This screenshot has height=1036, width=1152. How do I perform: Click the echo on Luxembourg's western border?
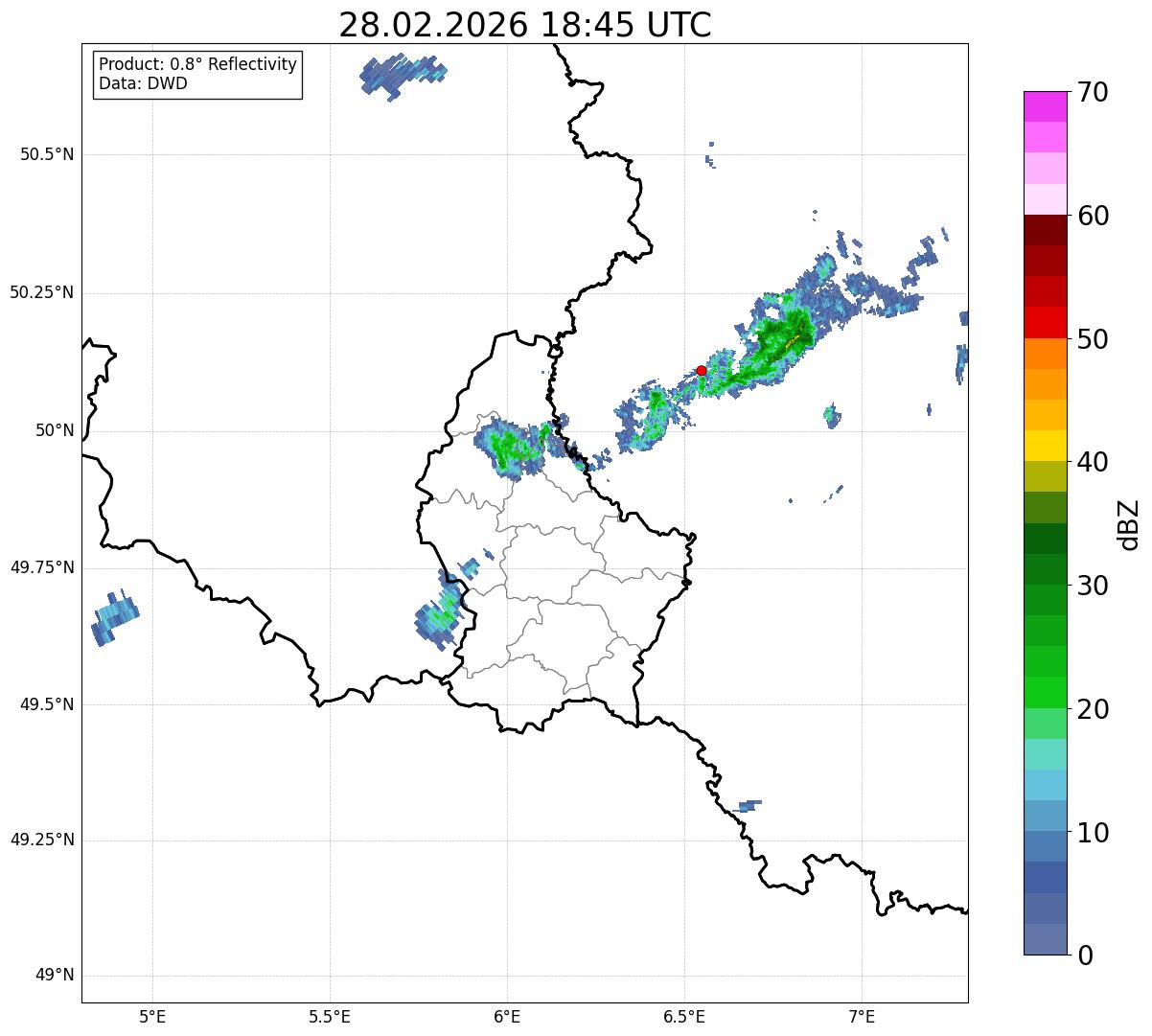click(x=443, y=609)
